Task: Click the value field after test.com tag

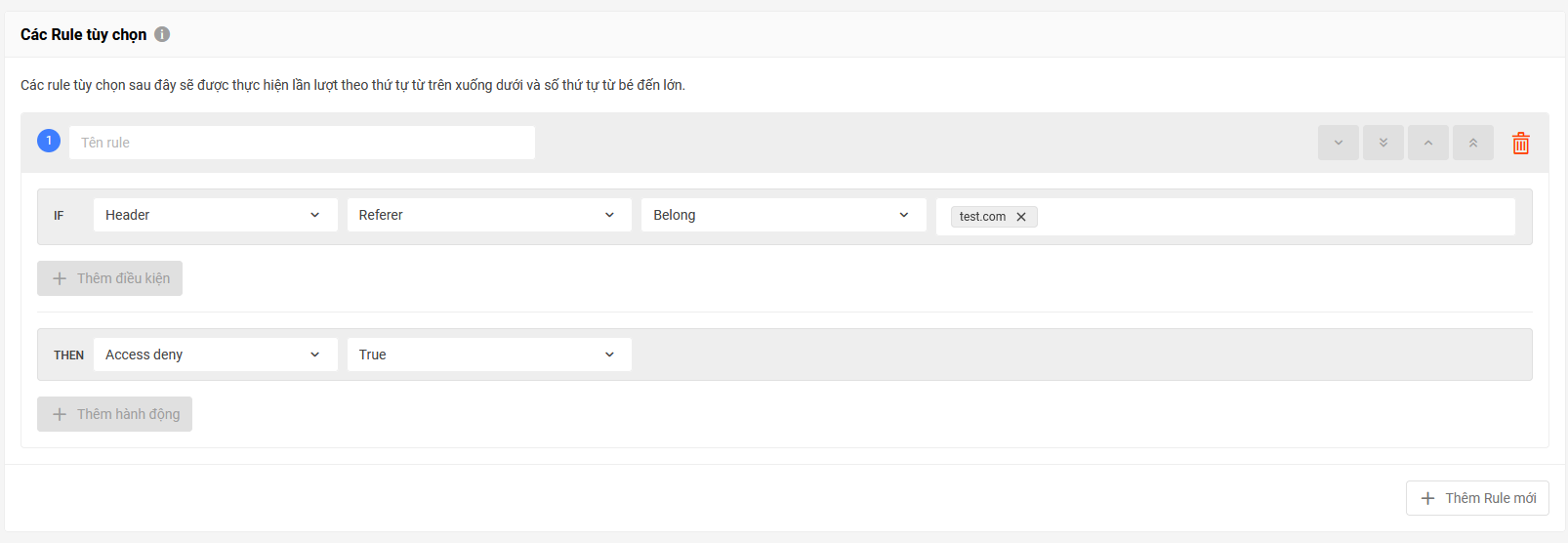Action: pos(1274,217)
